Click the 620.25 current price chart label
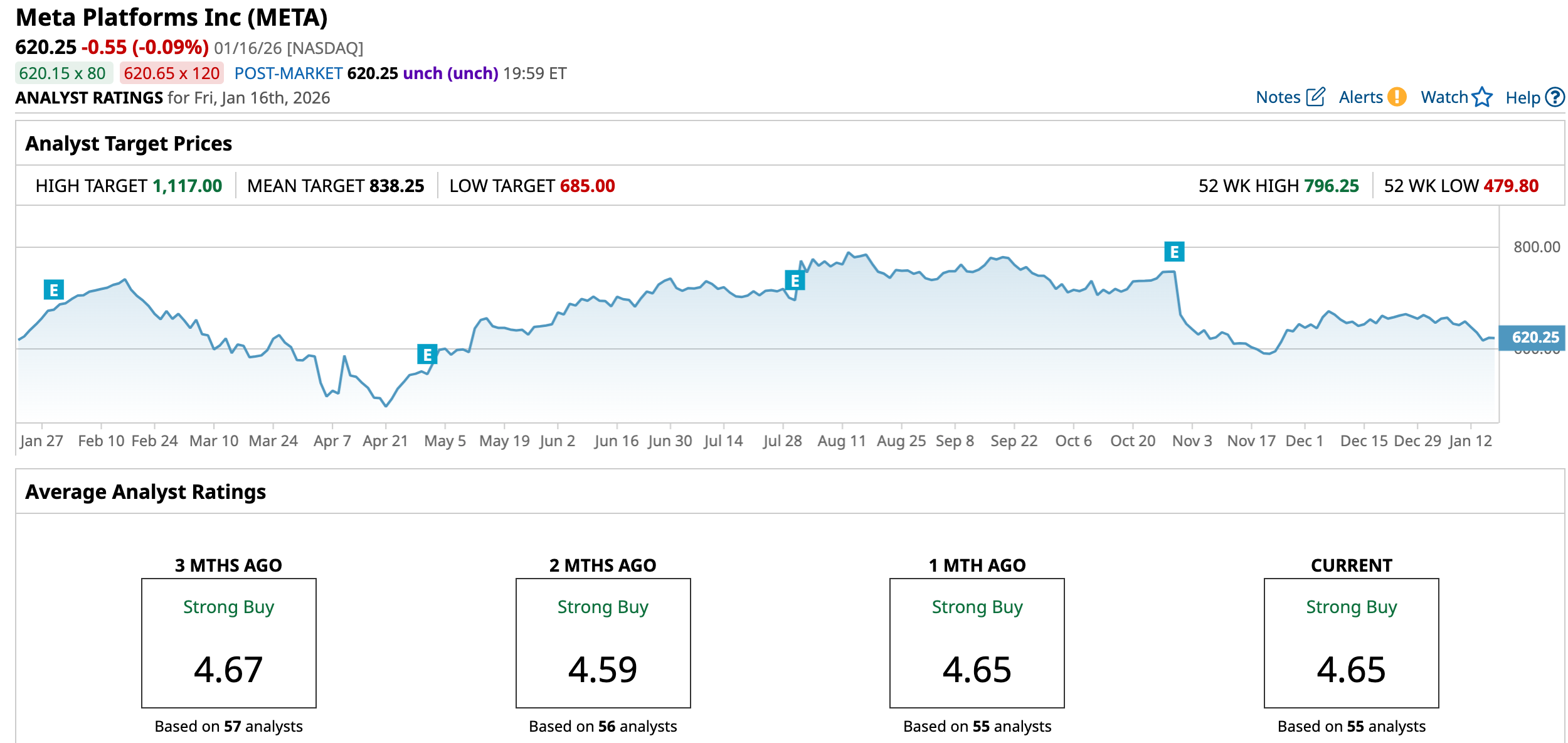The width and height of the screenshot is (1568, 743). [x=1534, y=338]
